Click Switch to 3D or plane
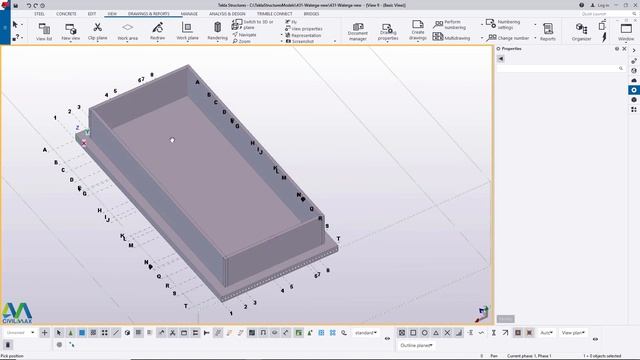The width and height of the screenshot is (640, 360). tap(253, 24)
